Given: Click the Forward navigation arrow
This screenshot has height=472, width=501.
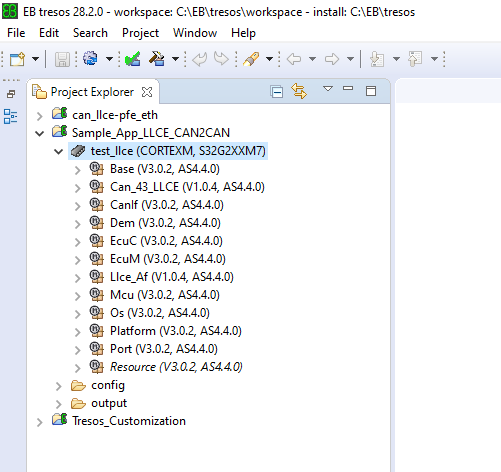Looking at the screenshot, I should [x=332, y=59].
